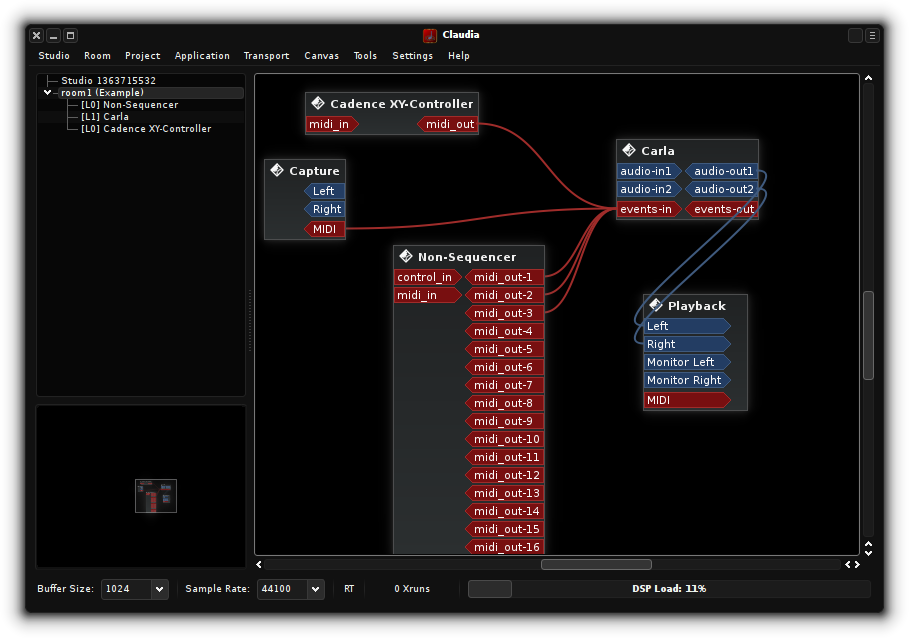Select the midi_out-10 port
This screenshot has height=638, width=909.
[504, 439]
